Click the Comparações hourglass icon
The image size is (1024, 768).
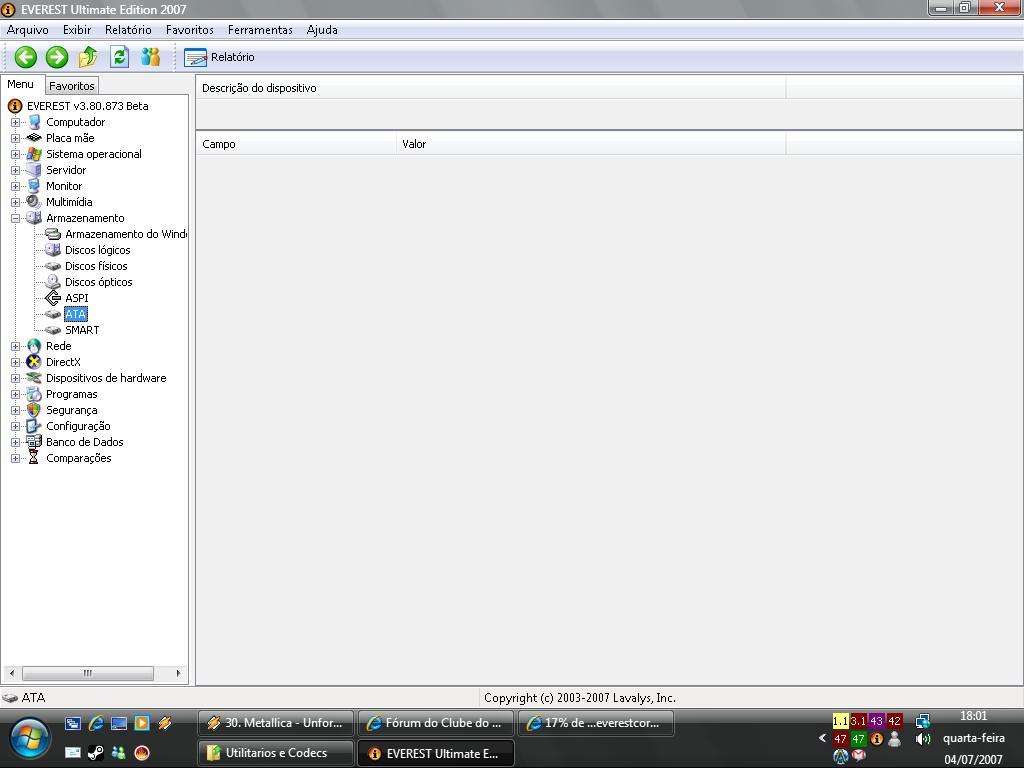click(x=34, y=458)
